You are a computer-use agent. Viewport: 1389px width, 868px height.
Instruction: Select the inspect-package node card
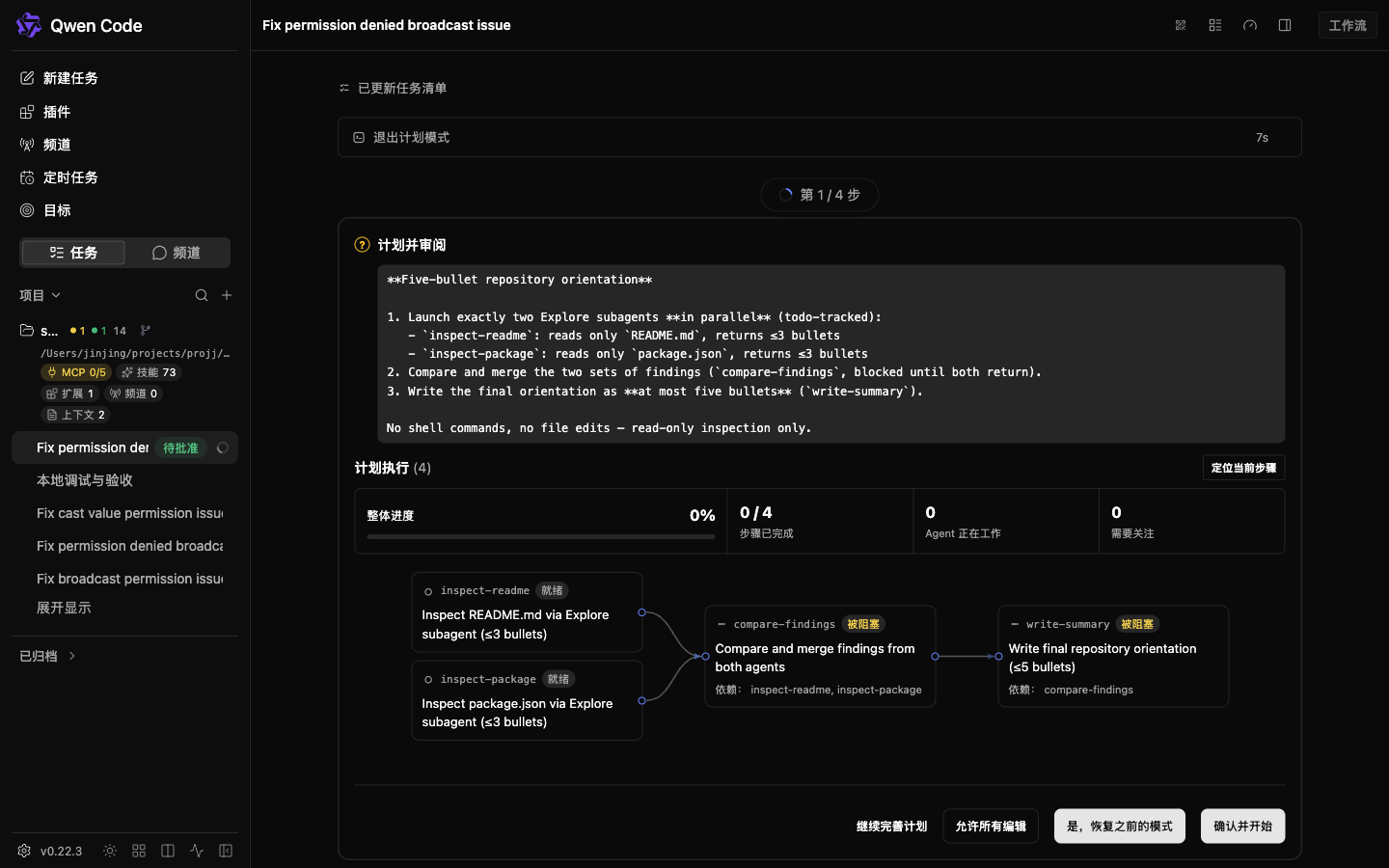click(527, 700)
